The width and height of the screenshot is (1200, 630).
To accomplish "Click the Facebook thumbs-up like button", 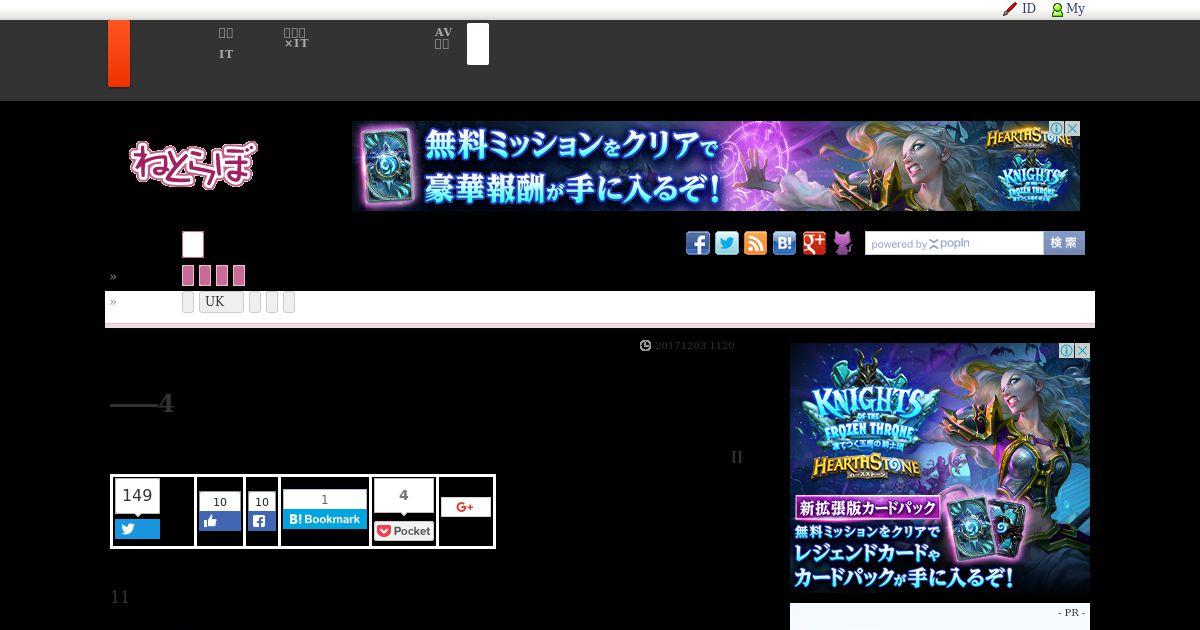I will [220, 521].
